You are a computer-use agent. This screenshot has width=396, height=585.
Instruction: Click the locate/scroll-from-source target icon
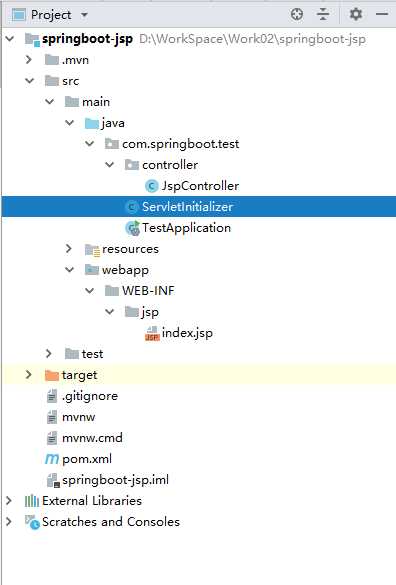(x=297, y=15)
